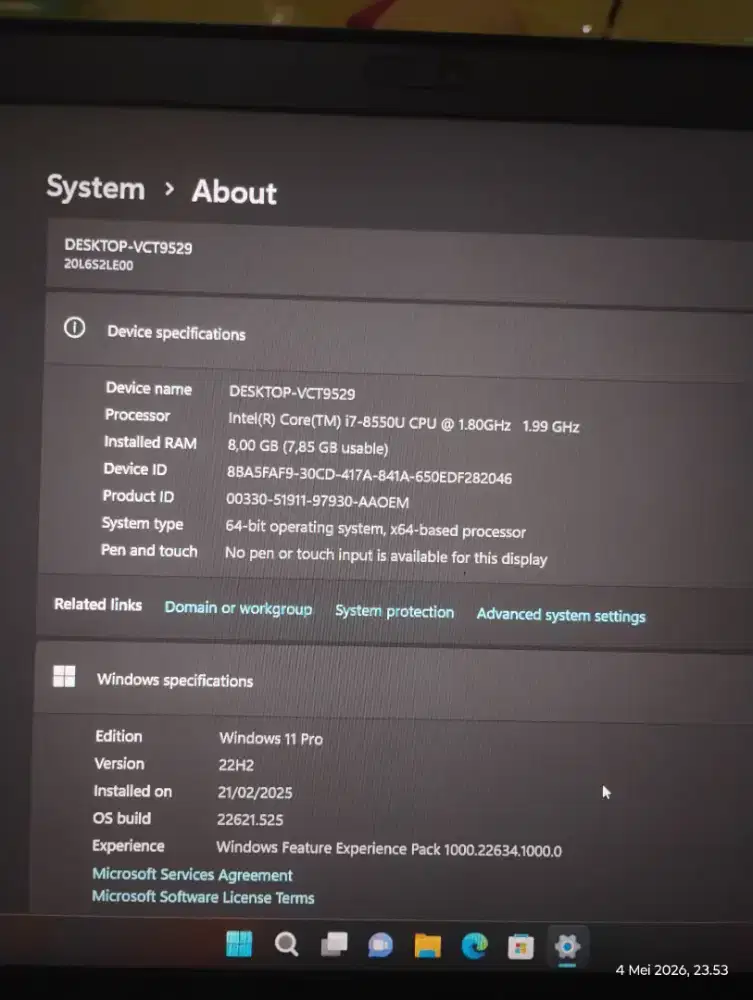Open the Windows Start menu
753x1000 pixels.
[x=239, y=944]
